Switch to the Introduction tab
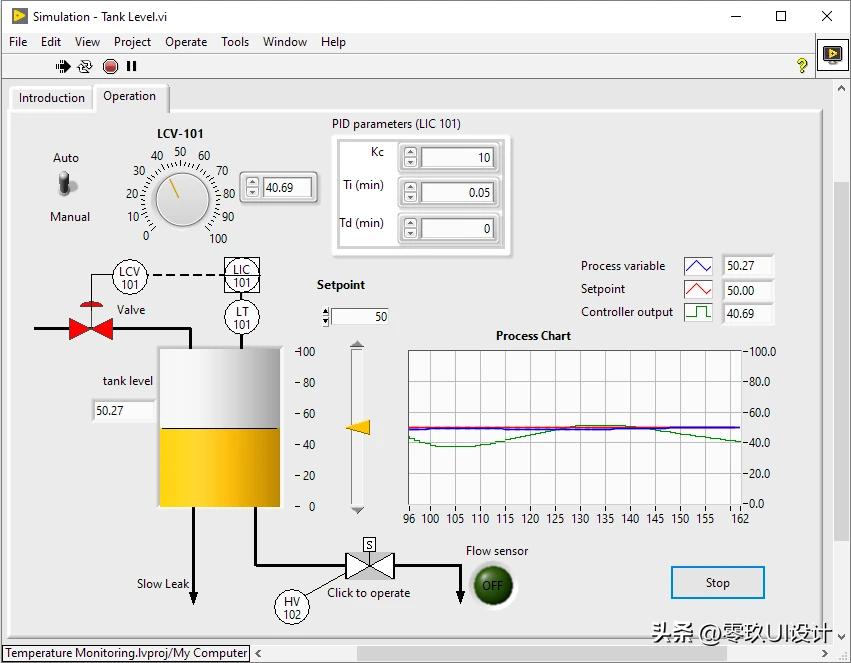 click(x=50, y=98)
